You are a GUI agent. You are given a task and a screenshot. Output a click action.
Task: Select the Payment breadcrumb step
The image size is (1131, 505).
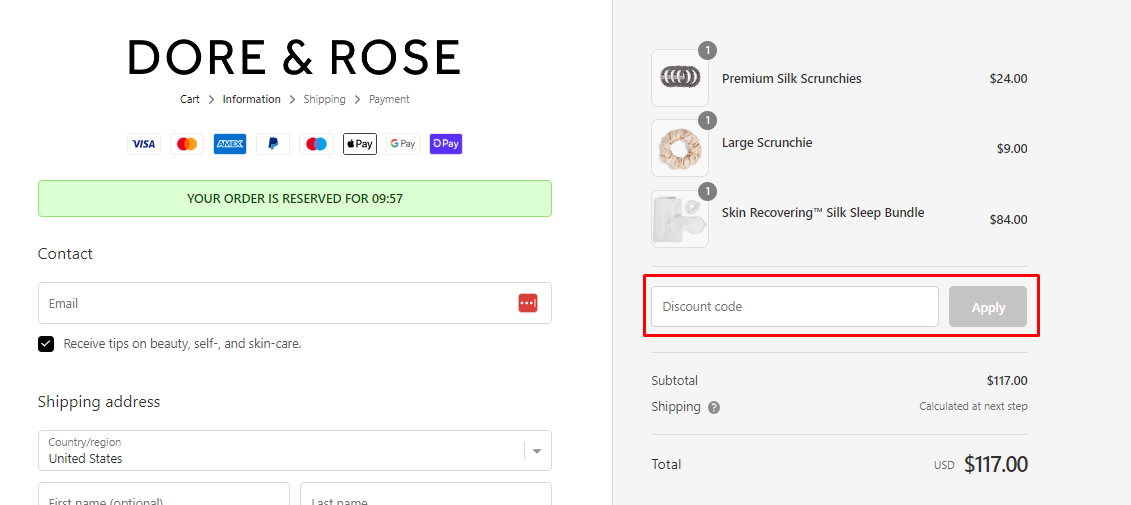tap(390, 100)
